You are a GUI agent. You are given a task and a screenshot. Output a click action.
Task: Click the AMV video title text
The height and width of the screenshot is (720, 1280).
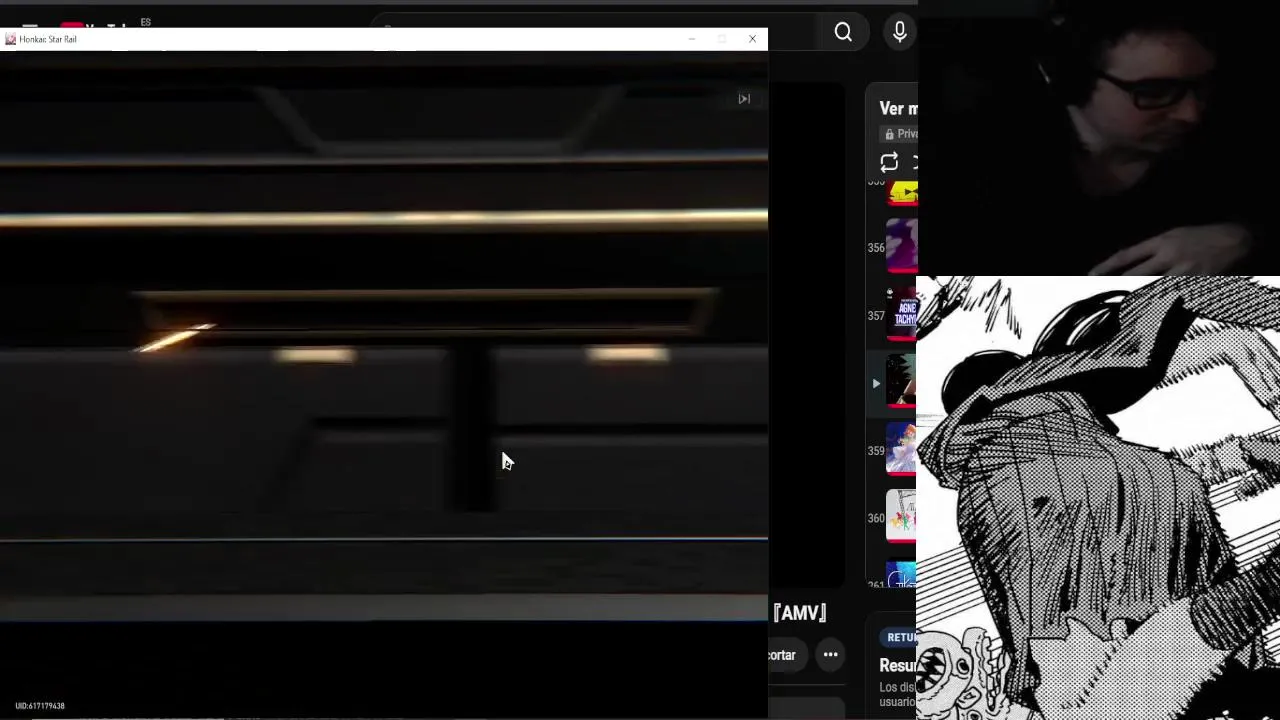800,613
